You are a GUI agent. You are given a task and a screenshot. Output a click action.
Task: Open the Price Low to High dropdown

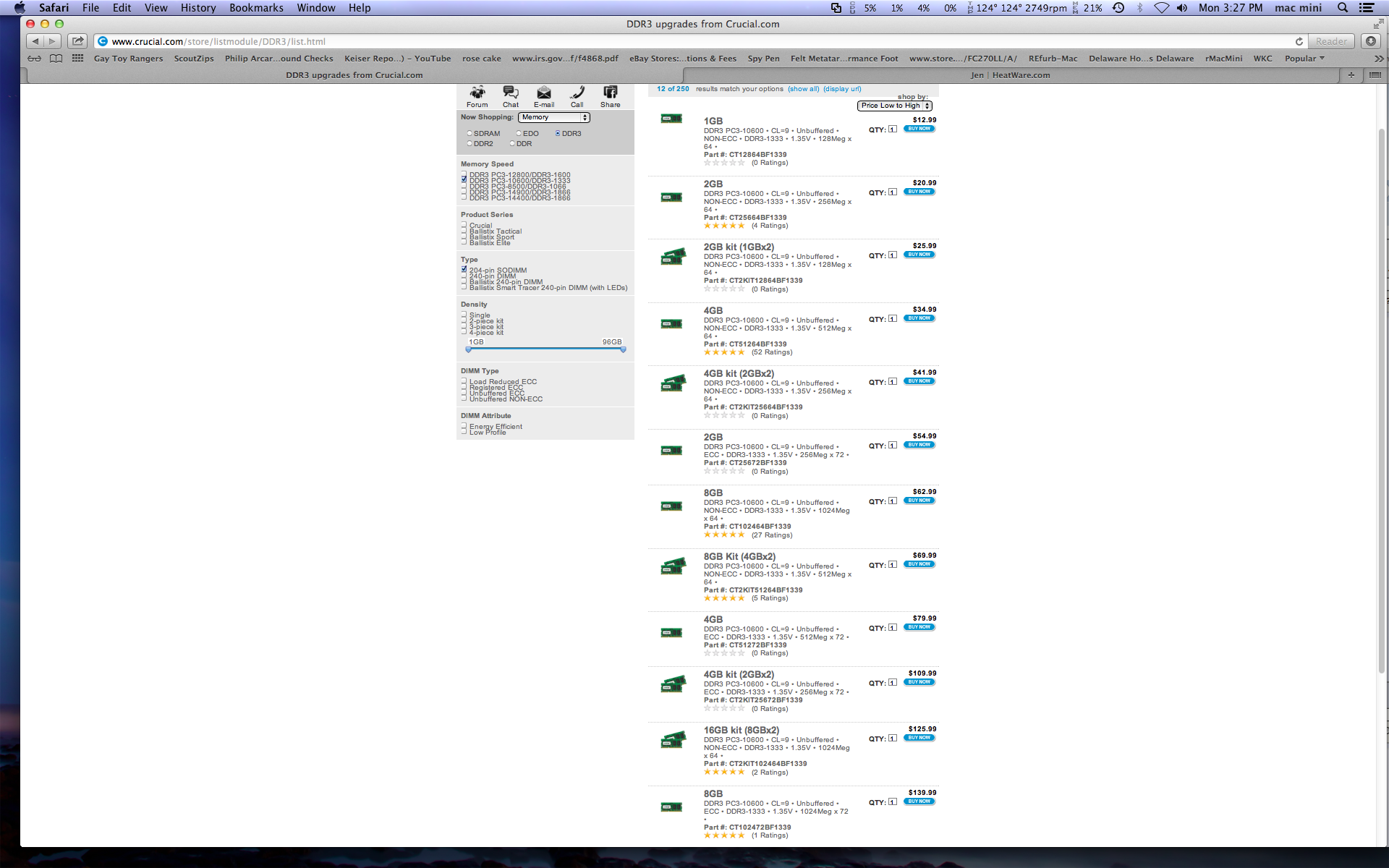[894, 106]
